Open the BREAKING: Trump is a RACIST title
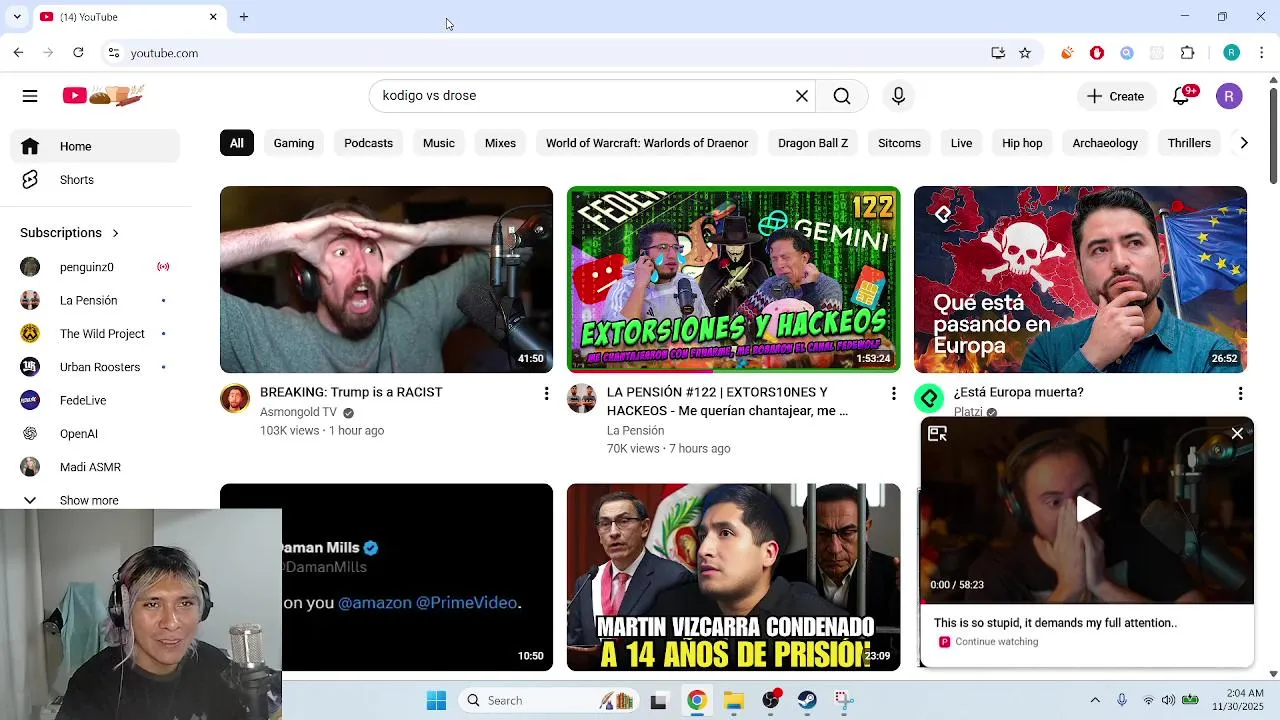Image resolution: width=1280 pixels, height=720 pixels. 351,392
